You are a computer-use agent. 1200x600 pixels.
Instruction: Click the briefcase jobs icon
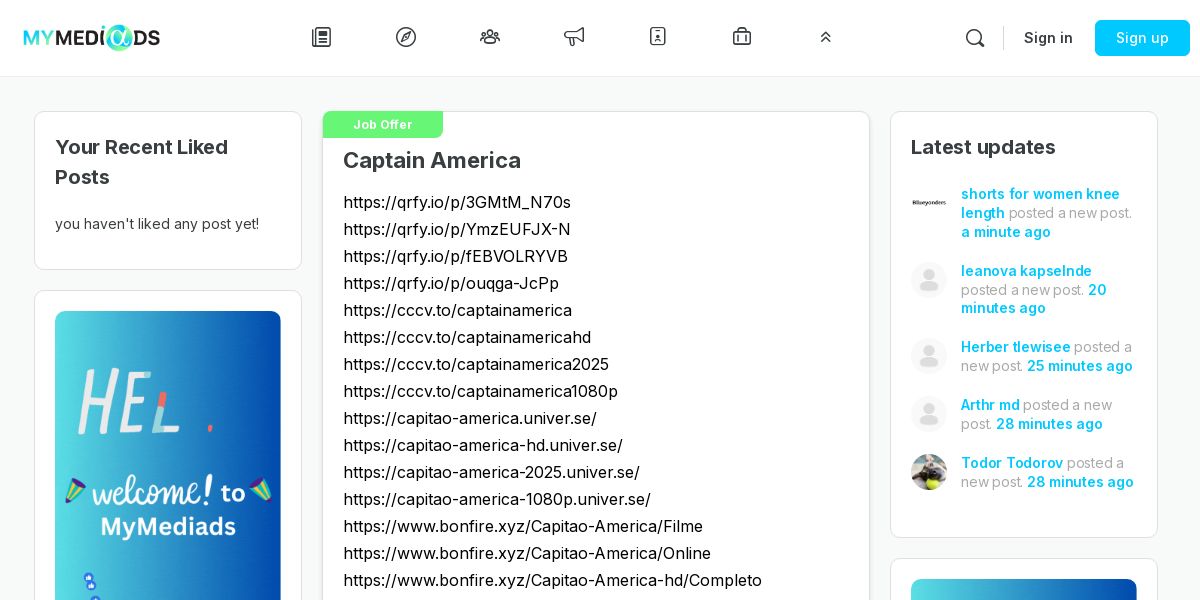(742, 37)
